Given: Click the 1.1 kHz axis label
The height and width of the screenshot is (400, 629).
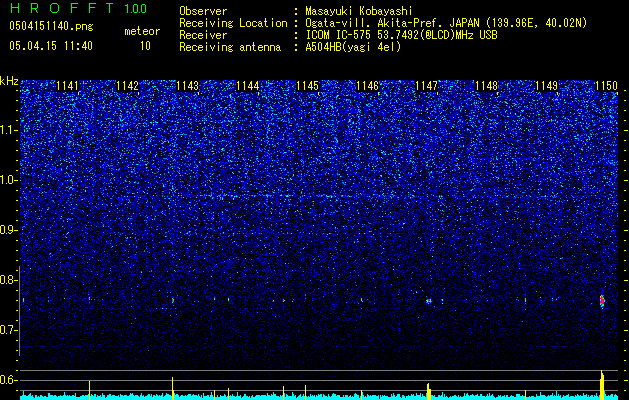Looking at the screenshot, I should (9, 130).
